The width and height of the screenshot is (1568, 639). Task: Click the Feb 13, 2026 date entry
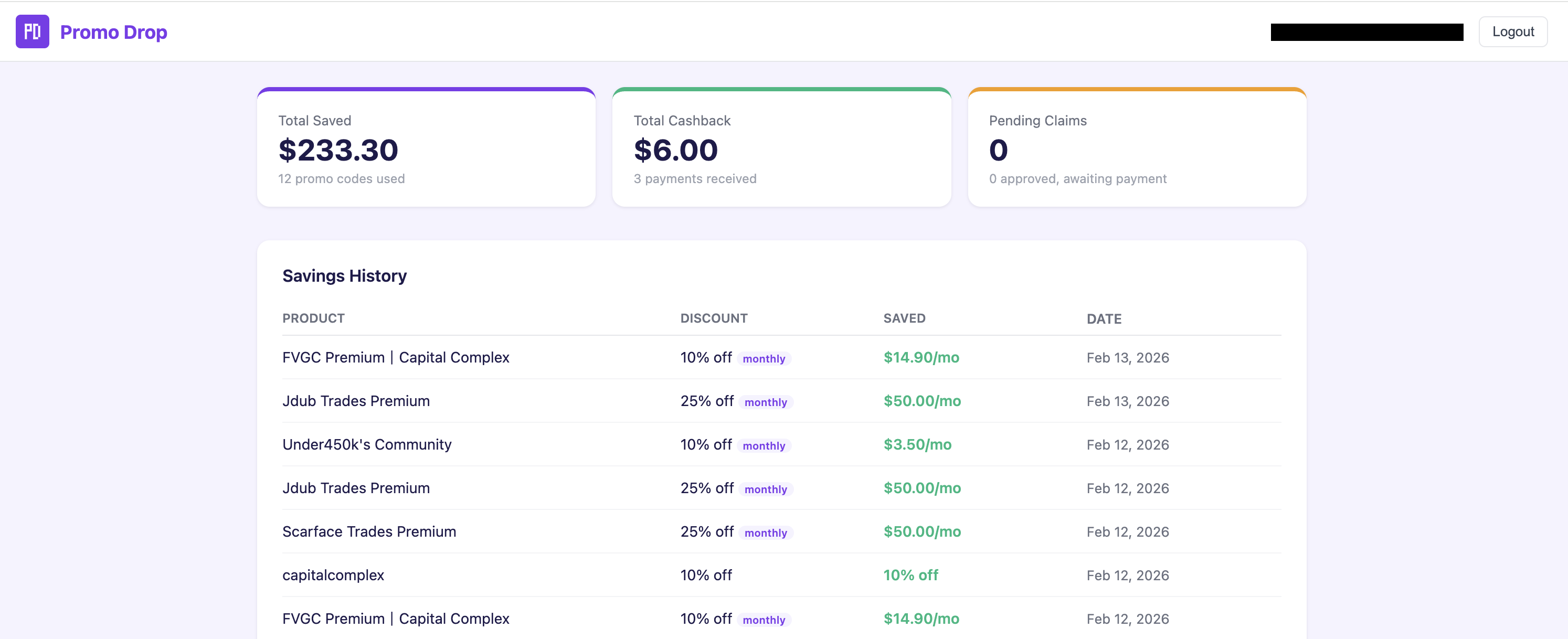[x=1127, y=358]
